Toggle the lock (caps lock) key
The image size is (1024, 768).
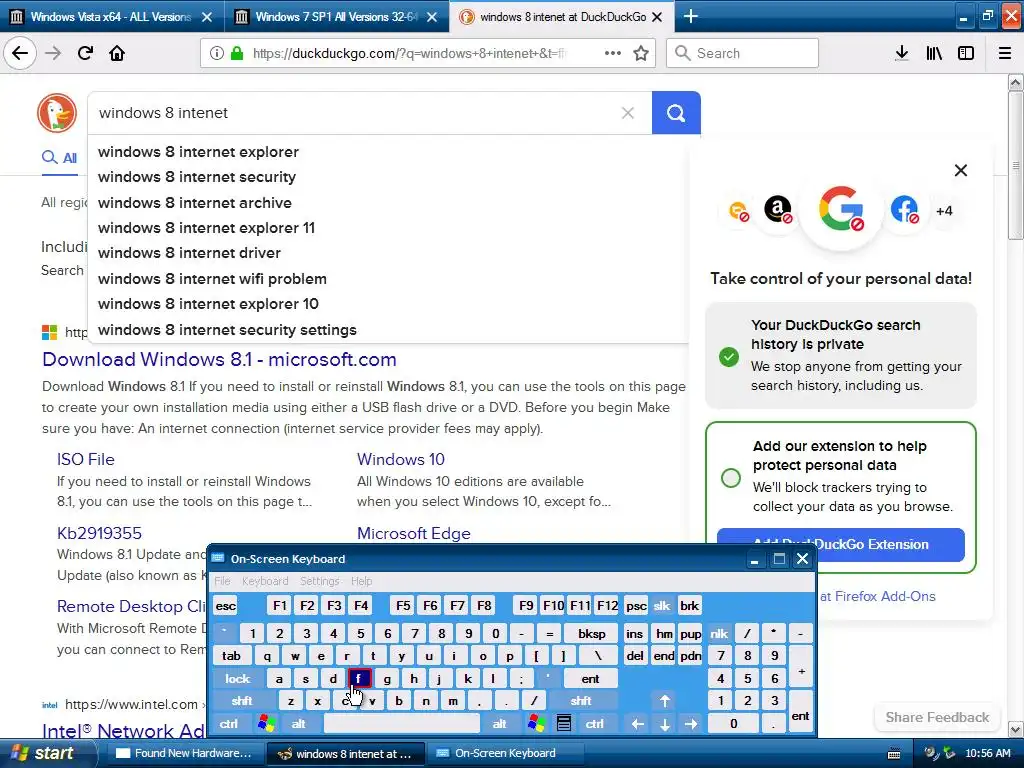point(238,679)
